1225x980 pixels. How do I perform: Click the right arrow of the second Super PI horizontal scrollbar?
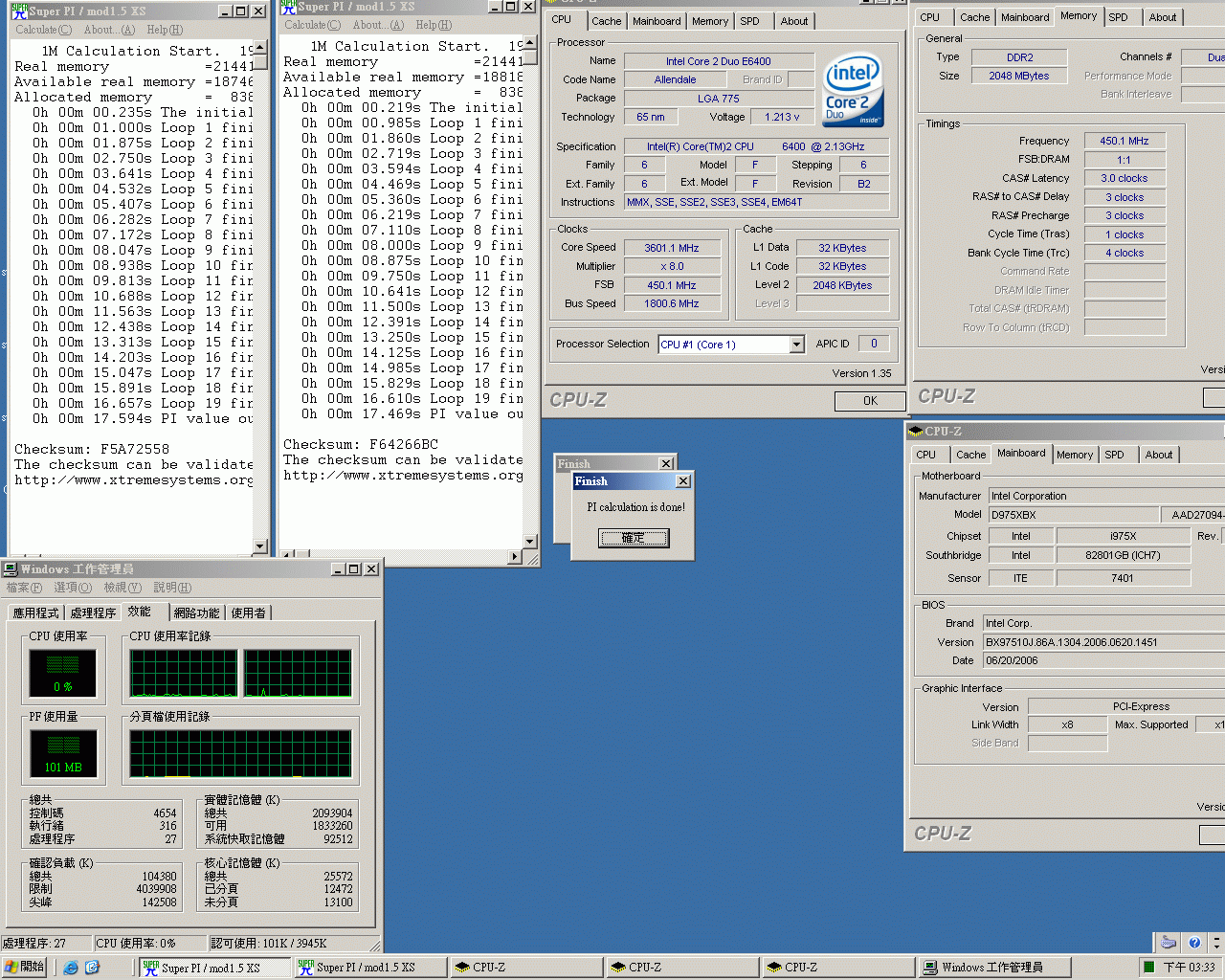click(516, 556)
